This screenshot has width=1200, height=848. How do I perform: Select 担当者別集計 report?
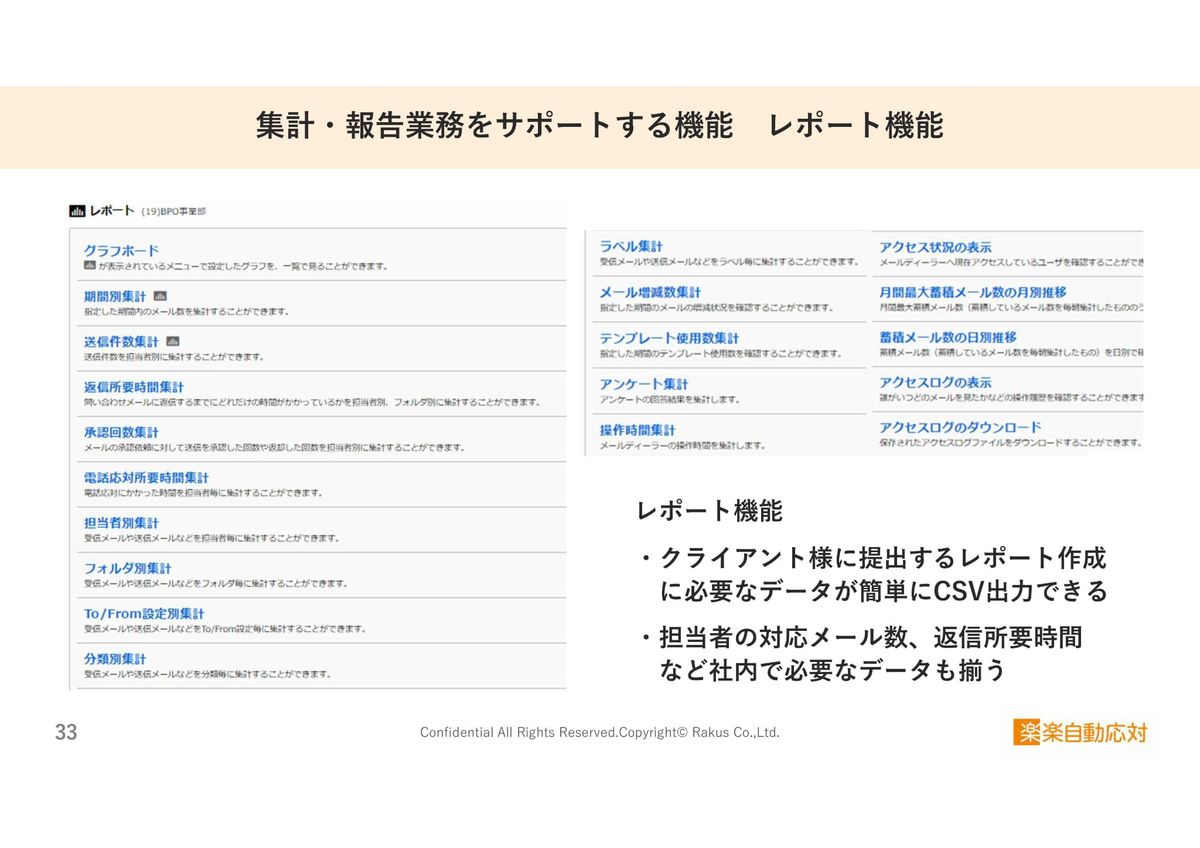(121, 523)
